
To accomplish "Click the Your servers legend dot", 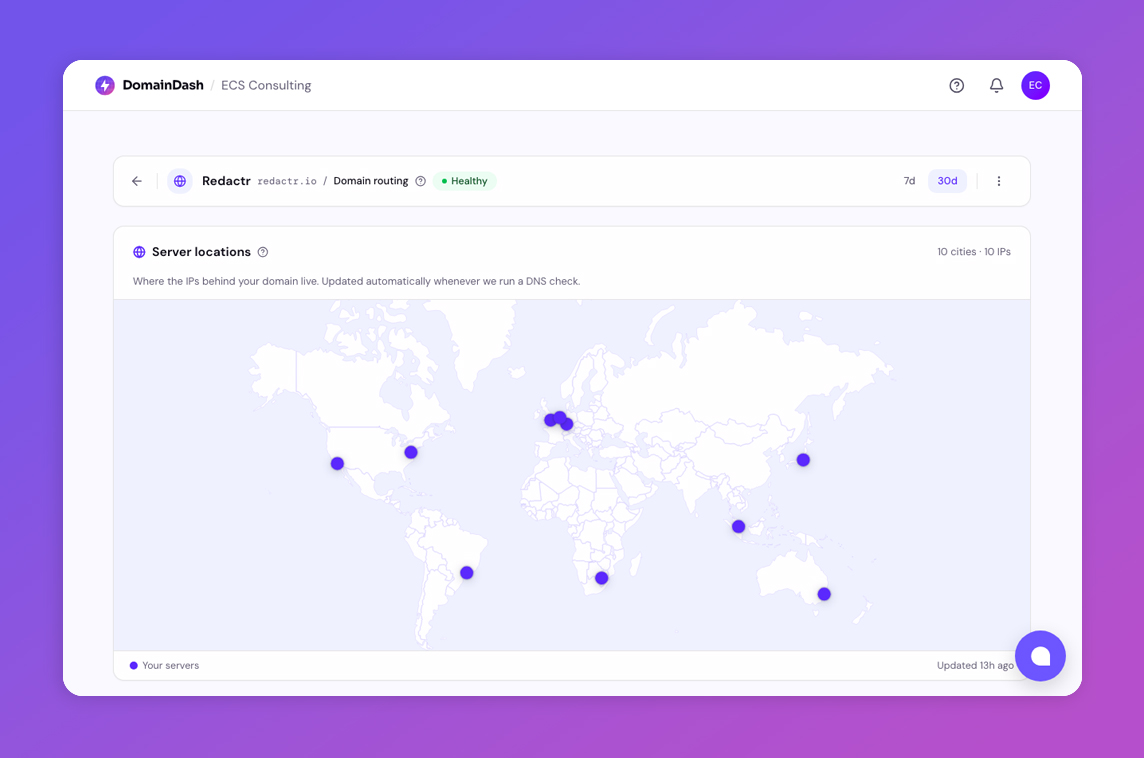I will pos(134,665).
